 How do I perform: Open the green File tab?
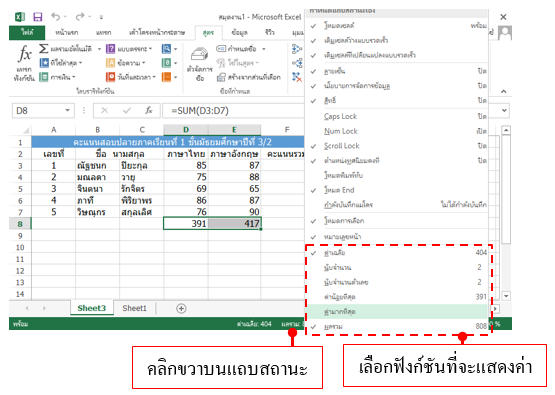[x=27, y=33]
